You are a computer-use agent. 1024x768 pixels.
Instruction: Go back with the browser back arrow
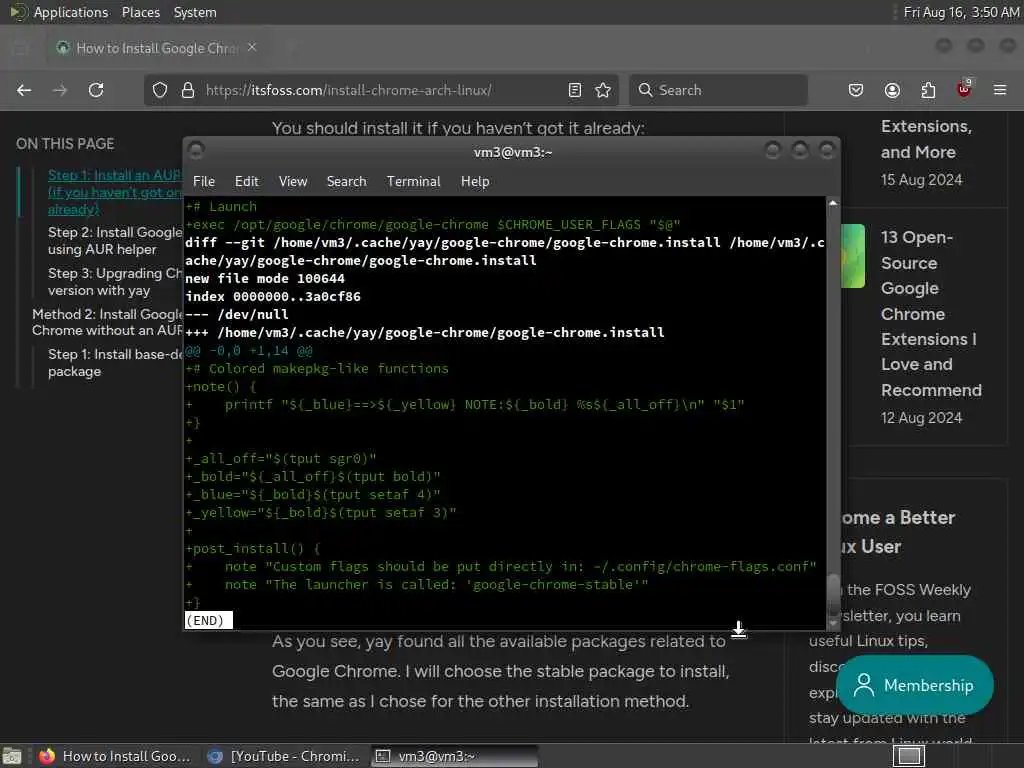(24, 90)
